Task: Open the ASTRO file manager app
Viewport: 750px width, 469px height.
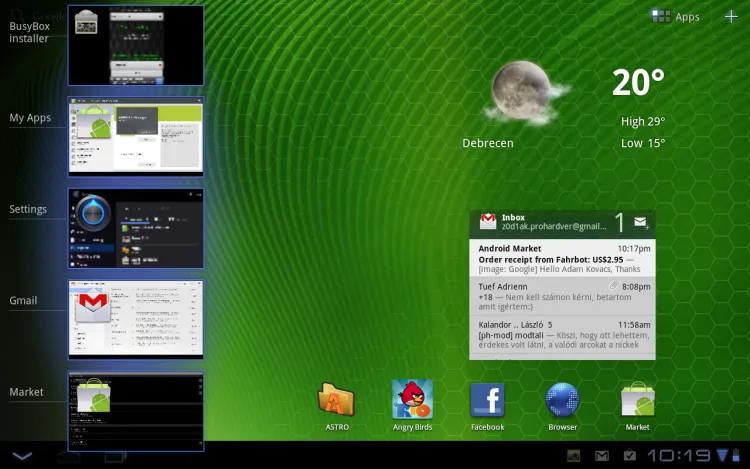Action: coord(336,401)
